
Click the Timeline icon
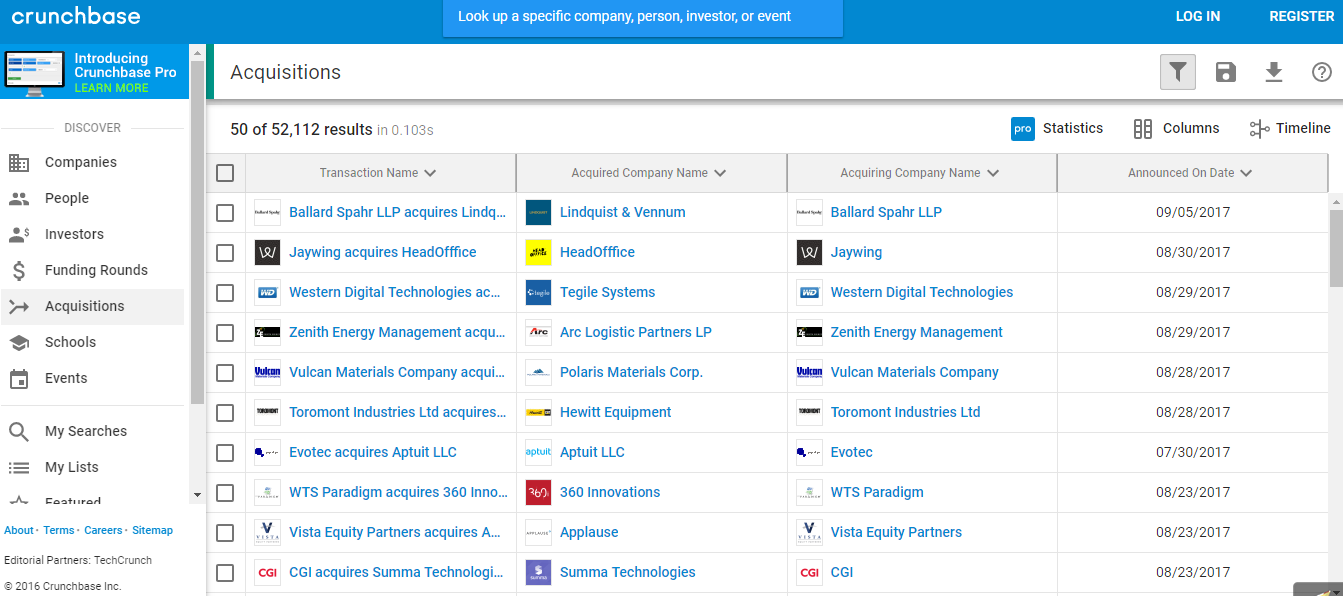click(x=1259, y=128)
